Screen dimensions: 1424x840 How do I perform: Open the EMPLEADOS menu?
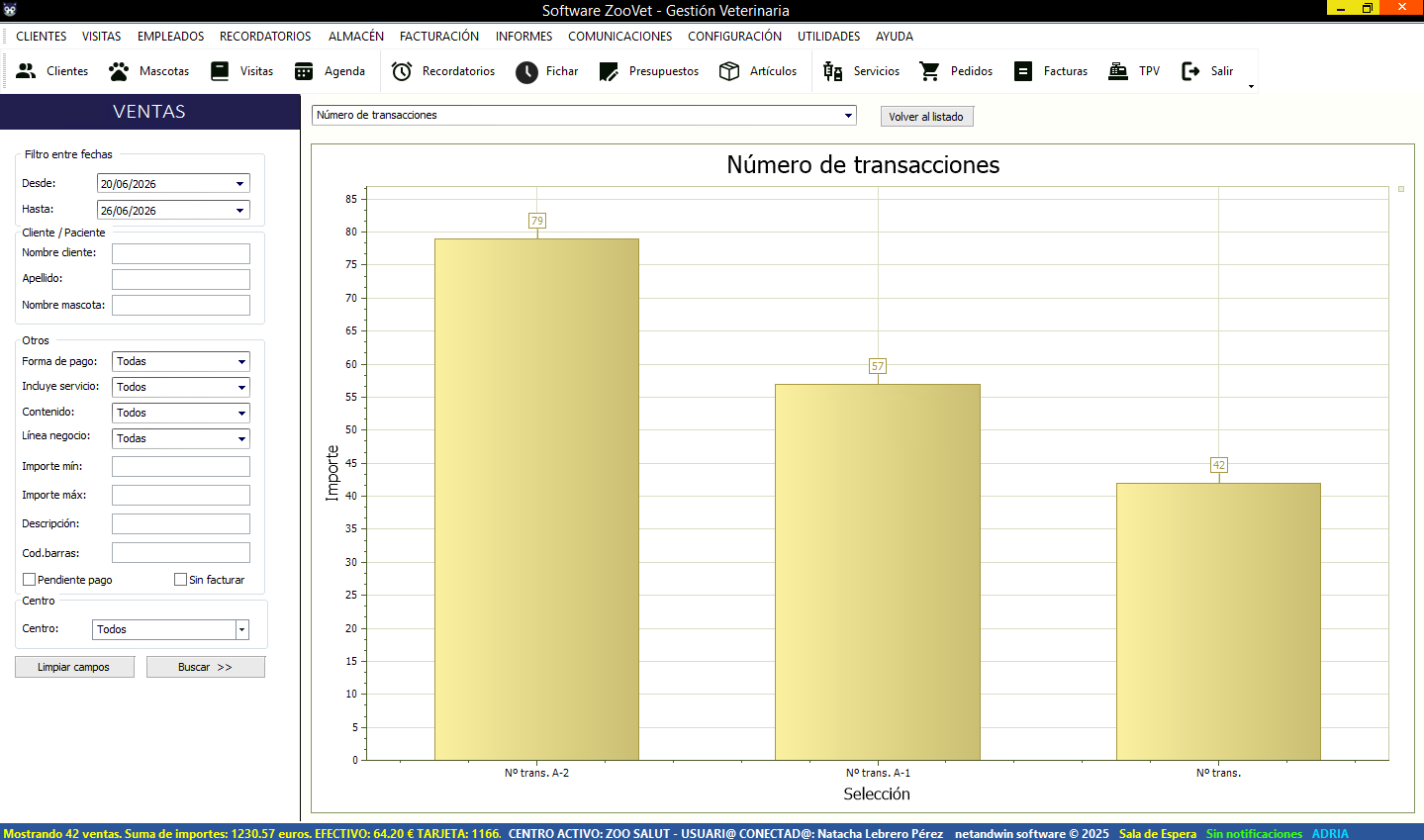(171, 37)
